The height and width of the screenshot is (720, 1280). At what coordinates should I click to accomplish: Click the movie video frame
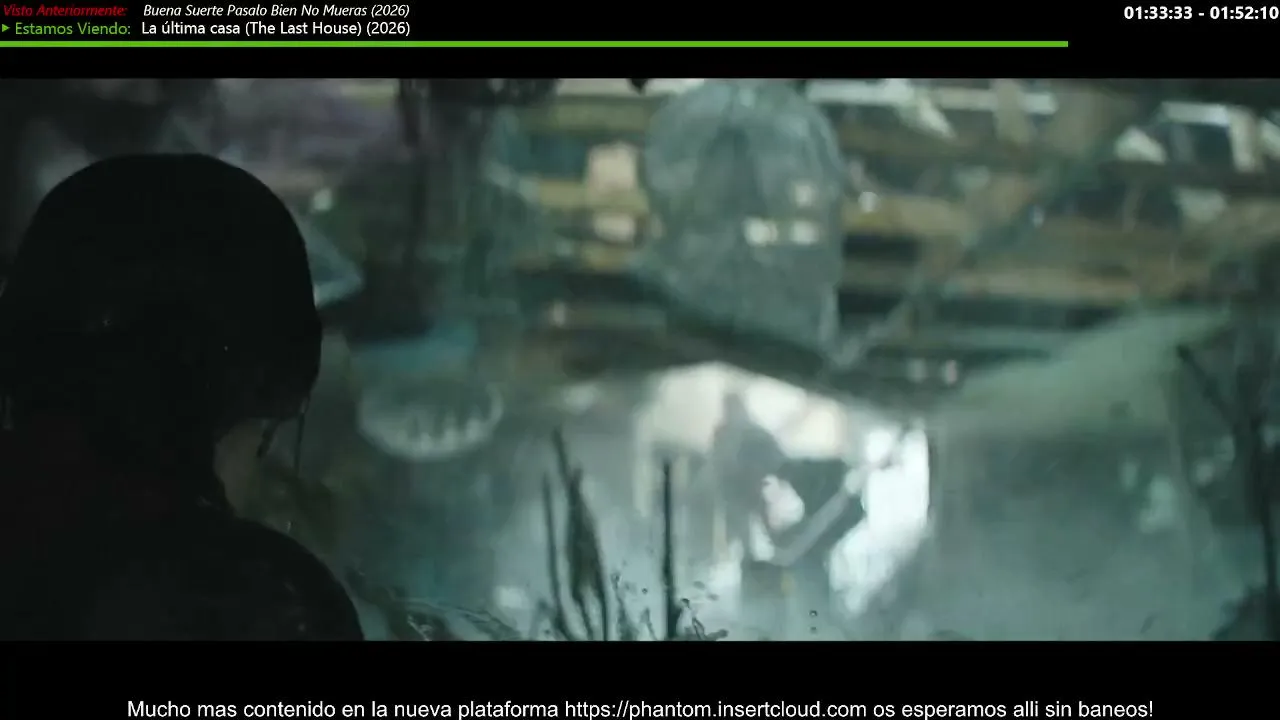(640, 359)
